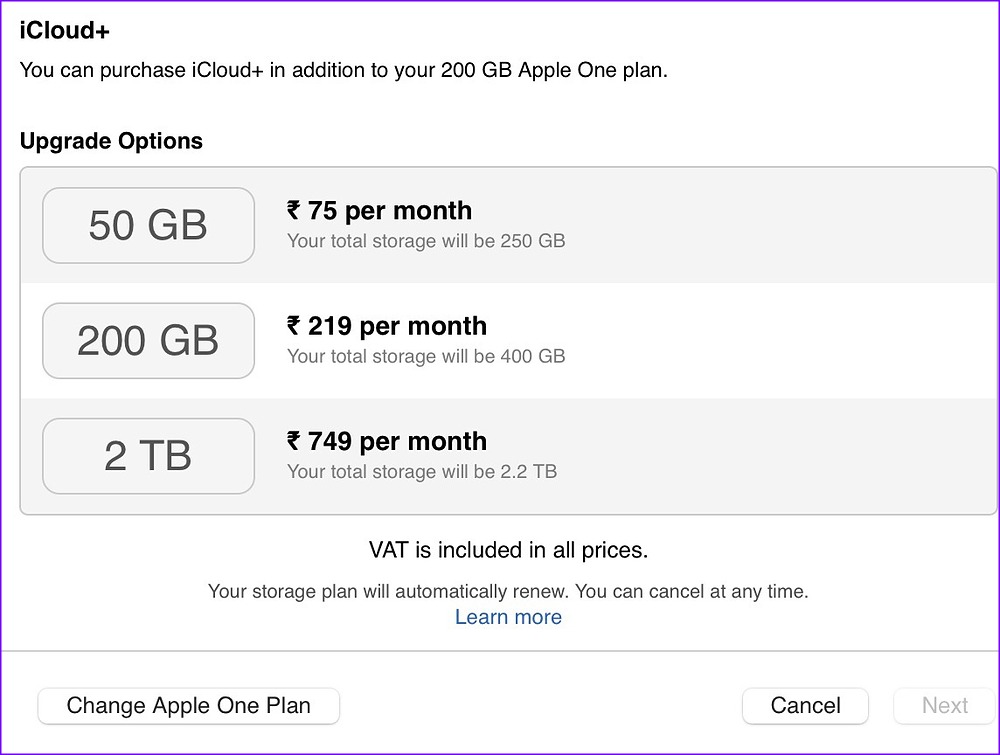Click the iCloud+ heading
1000x755 pixels.
coord(65,30)
